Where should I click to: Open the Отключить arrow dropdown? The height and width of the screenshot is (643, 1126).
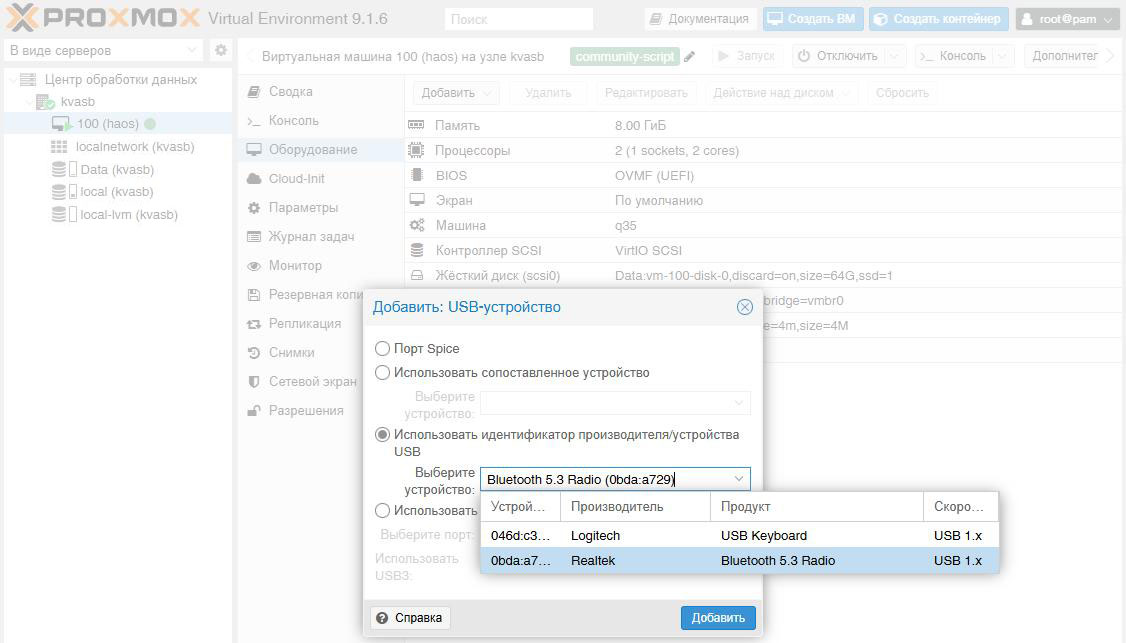pyautogui.click(x=894, y=55)
